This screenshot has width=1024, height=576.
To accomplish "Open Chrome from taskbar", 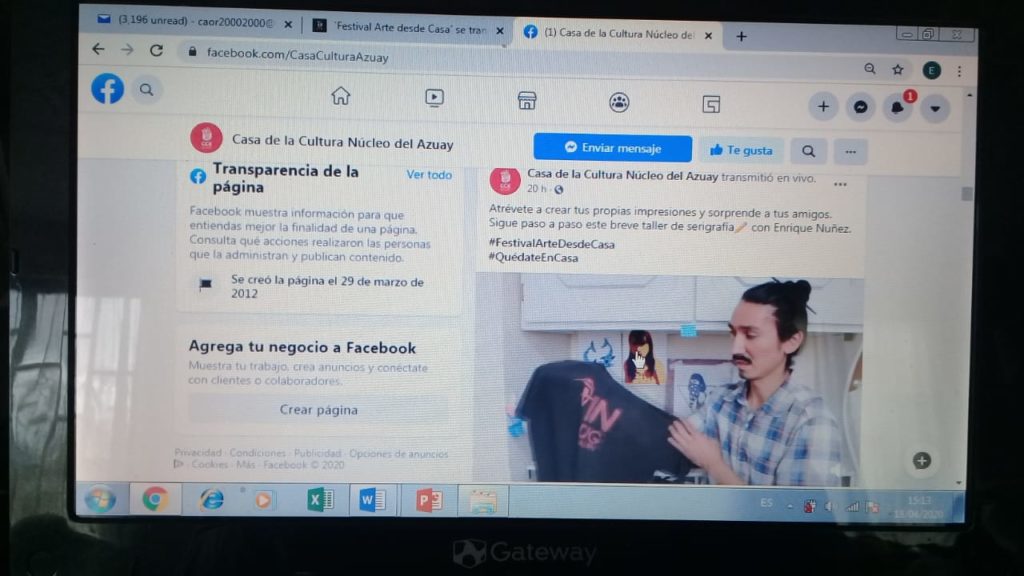I will click(155, 500).
